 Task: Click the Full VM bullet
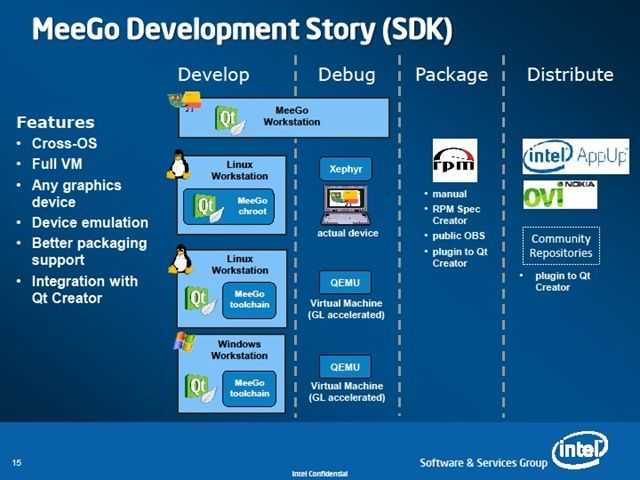pyautogui.click(x=57, y=164)
